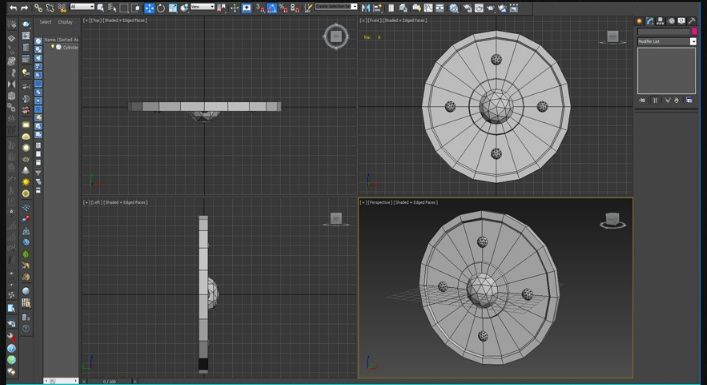Open the reference coordinate system dropdown
The width and height of the screenshot is (707, 385).
[x=202, y=7]
